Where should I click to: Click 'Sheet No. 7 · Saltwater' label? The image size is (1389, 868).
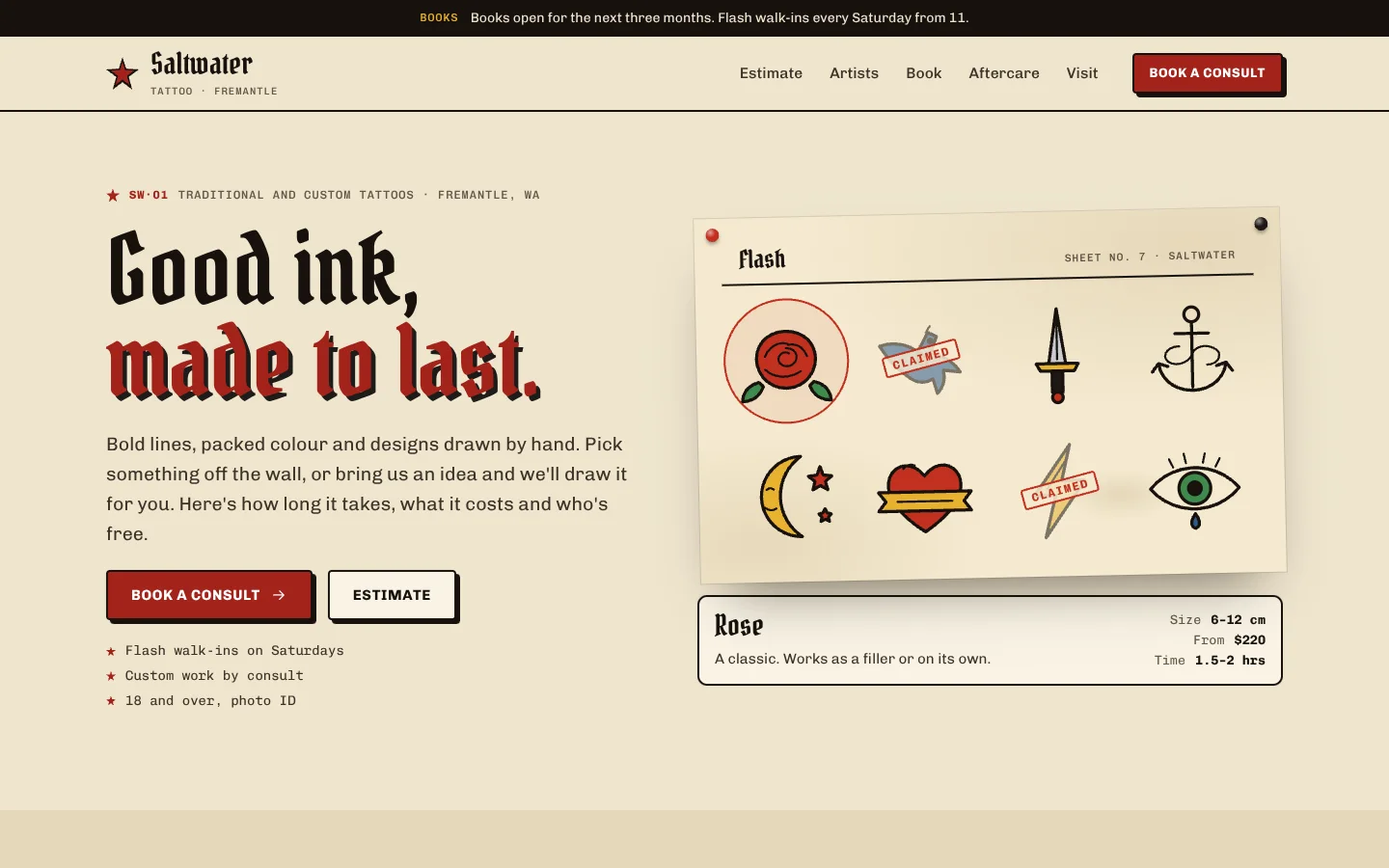(x=1150, y=257)
